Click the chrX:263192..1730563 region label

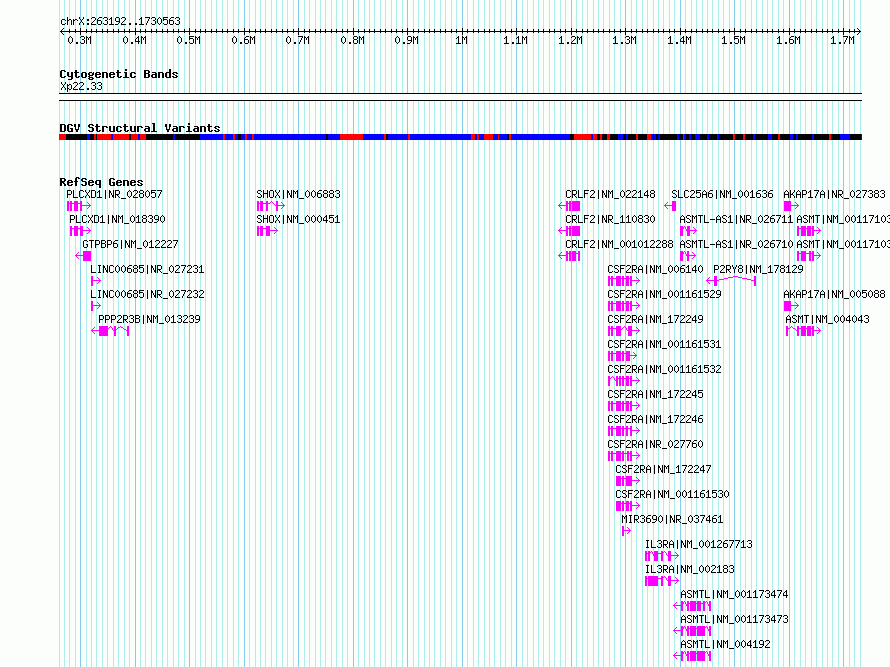(x=120, y=21)
